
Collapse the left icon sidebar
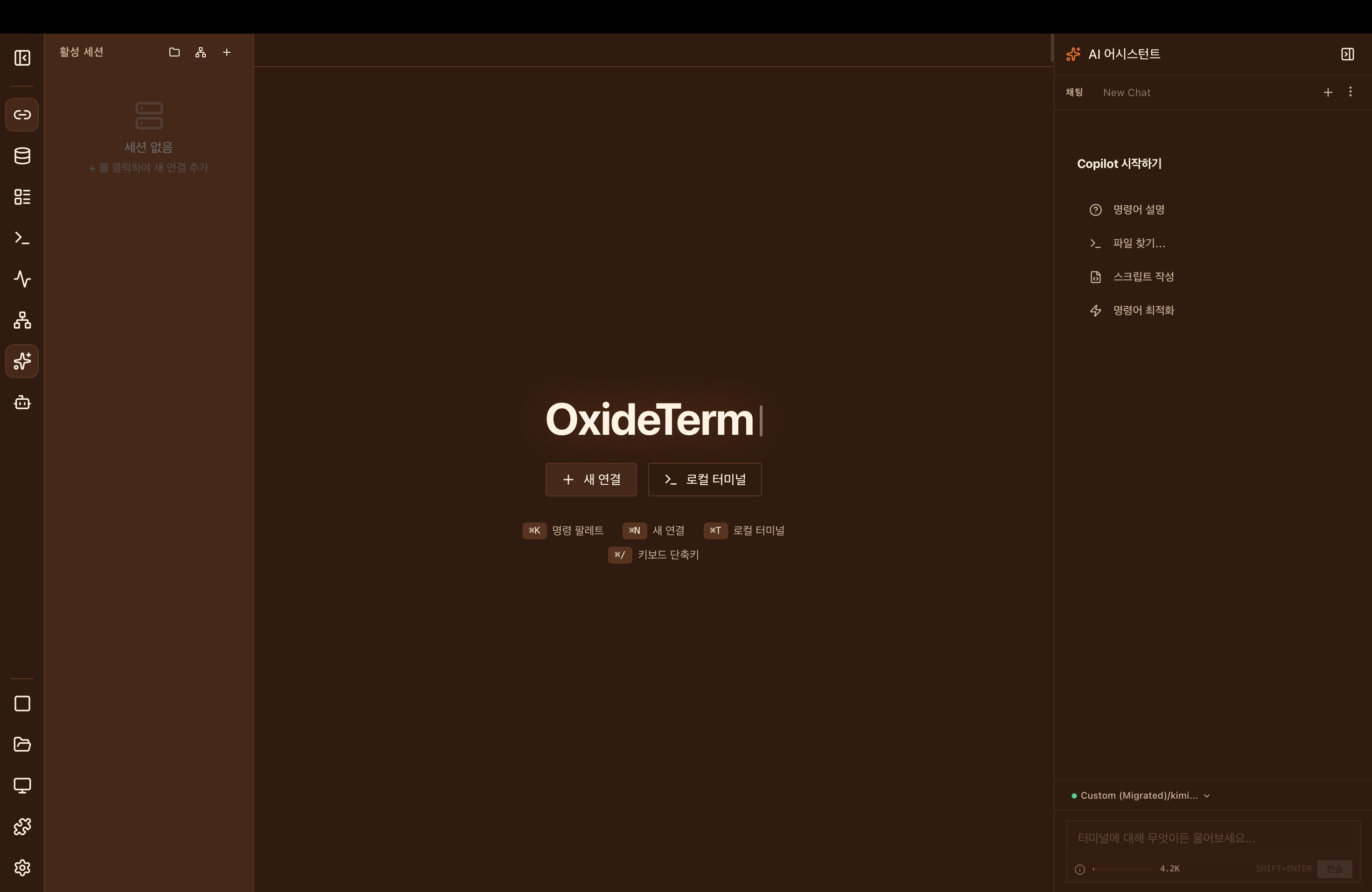pos(22,58)
